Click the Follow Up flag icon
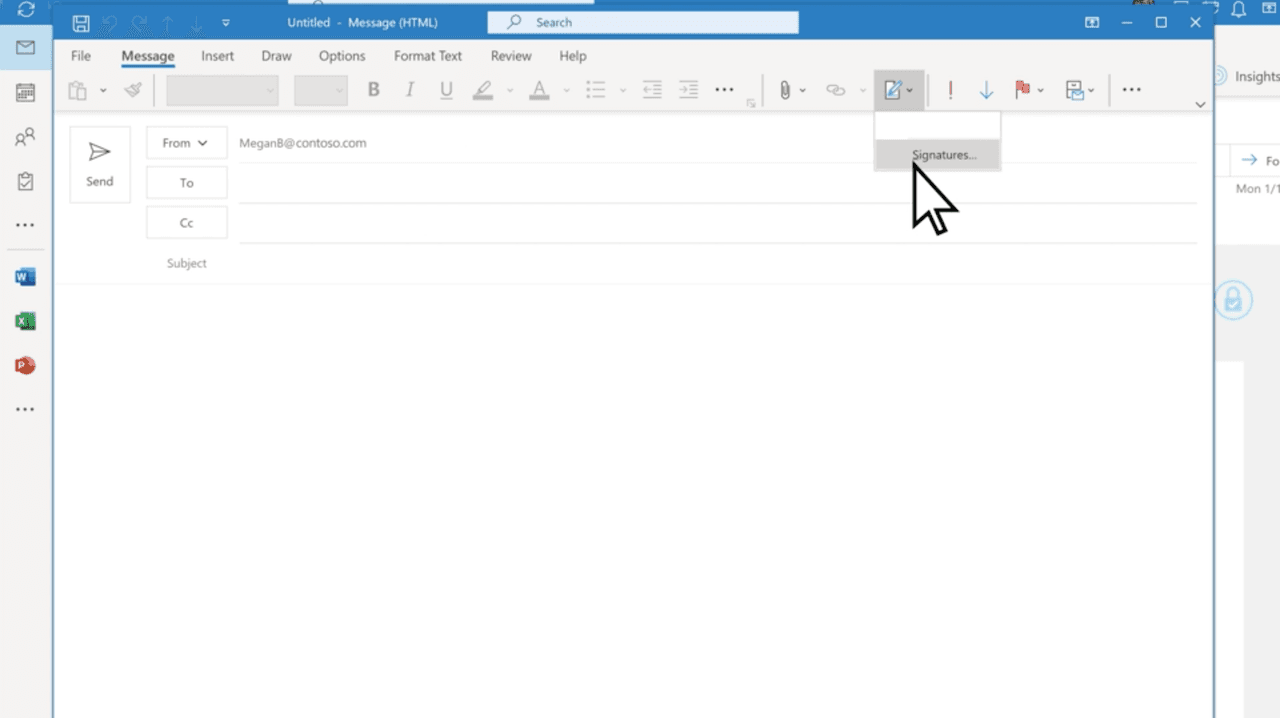 pyautogui.click(x=1022, y=90)
